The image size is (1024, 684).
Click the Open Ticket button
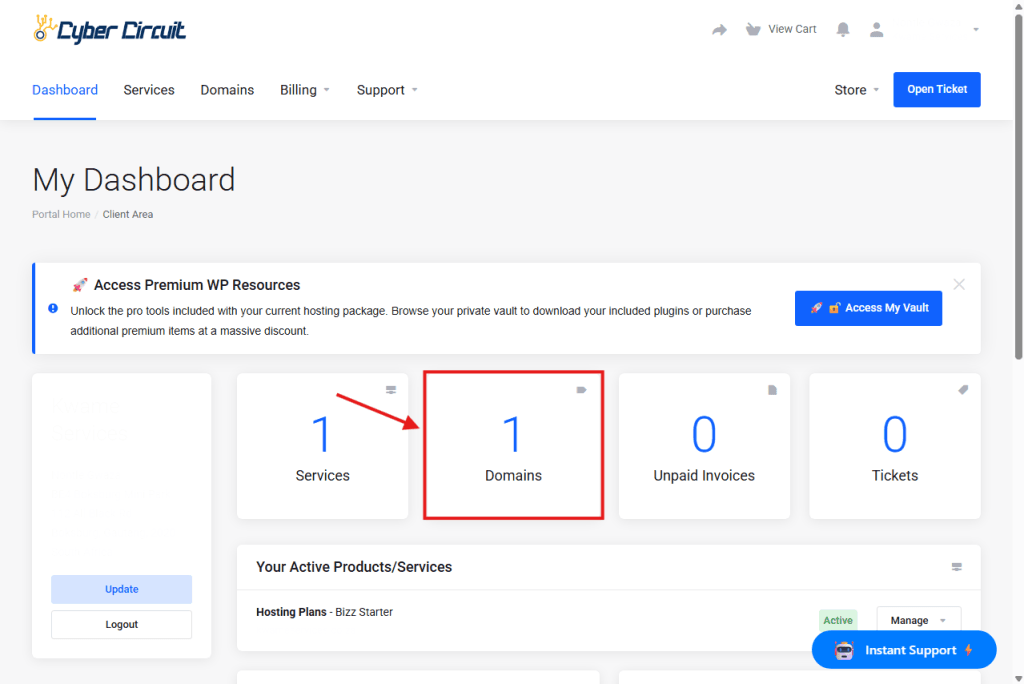tap(936, 89)
